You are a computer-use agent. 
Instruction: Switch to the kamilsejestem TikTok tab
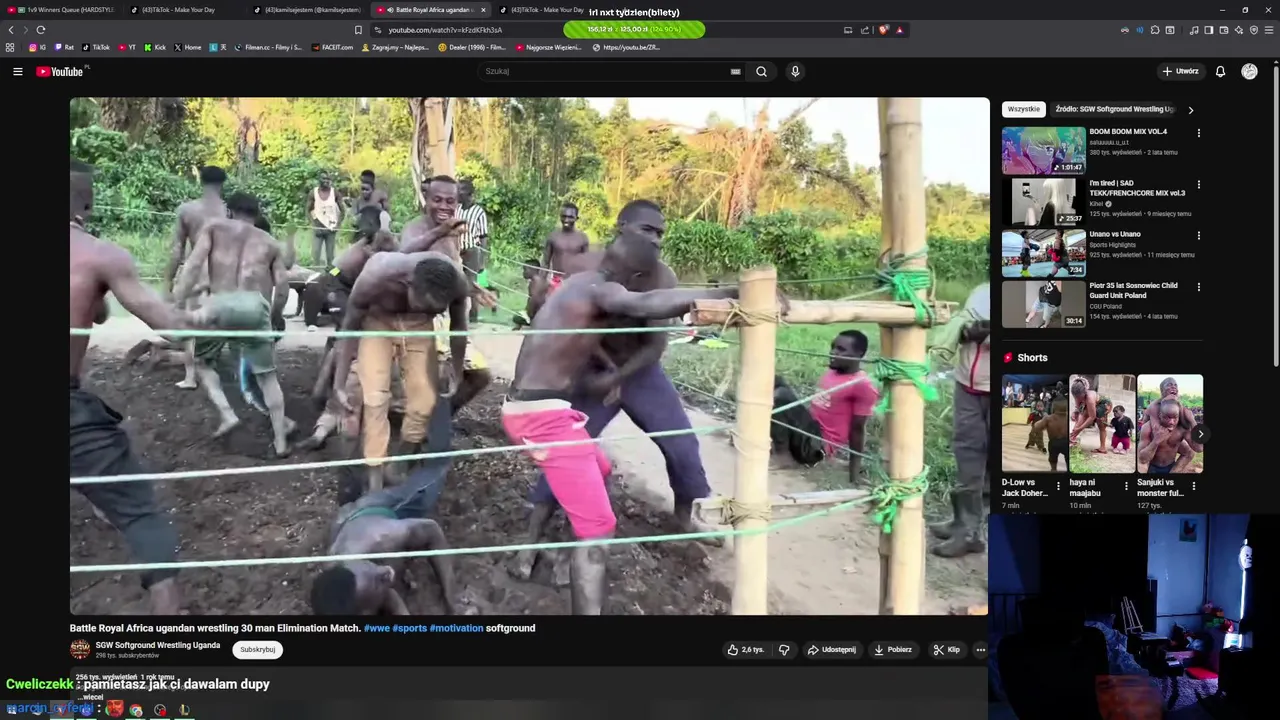click(307, 10)
